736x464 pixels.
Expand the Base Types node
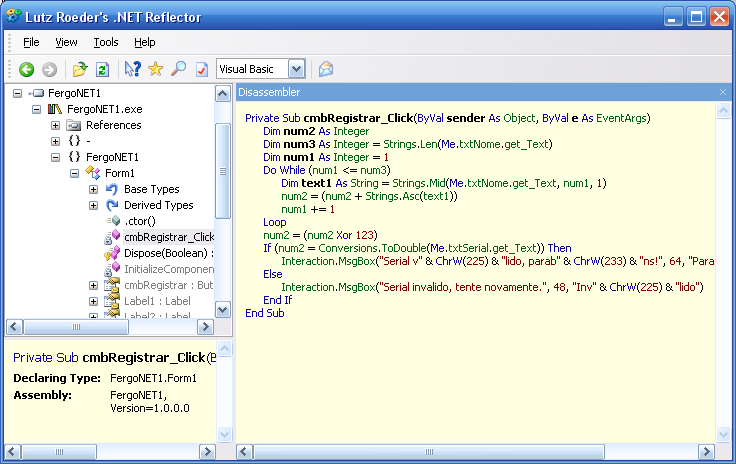[x=93, y=190]
